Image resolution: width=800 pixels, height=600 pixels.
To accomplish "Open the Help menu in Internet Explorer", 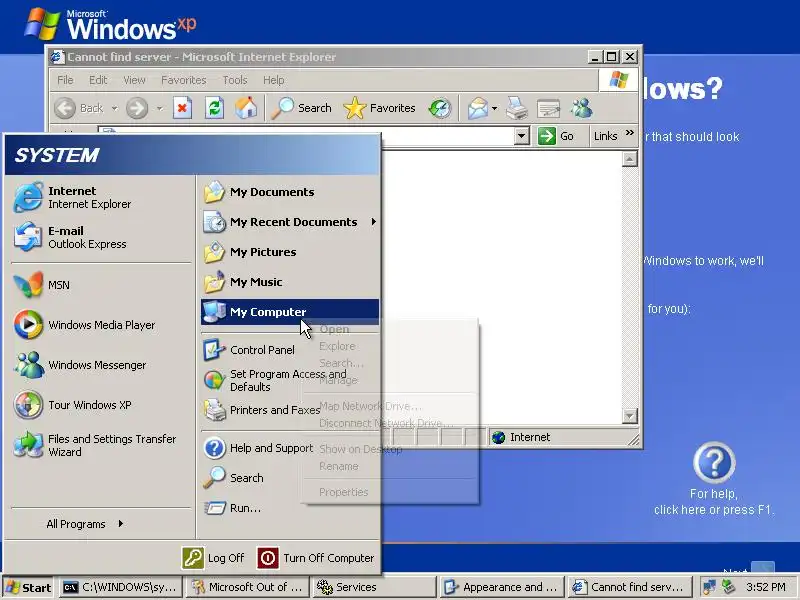I will [x=273, y=80].
